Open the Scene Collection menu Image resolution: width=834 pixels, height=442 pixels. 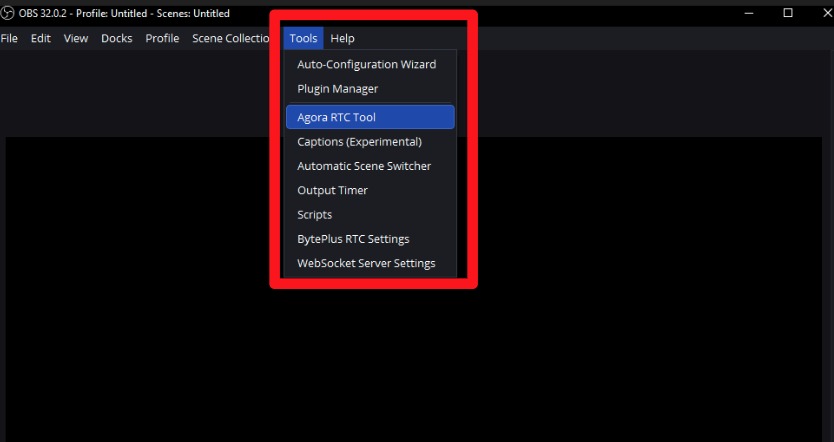point(231,38)
